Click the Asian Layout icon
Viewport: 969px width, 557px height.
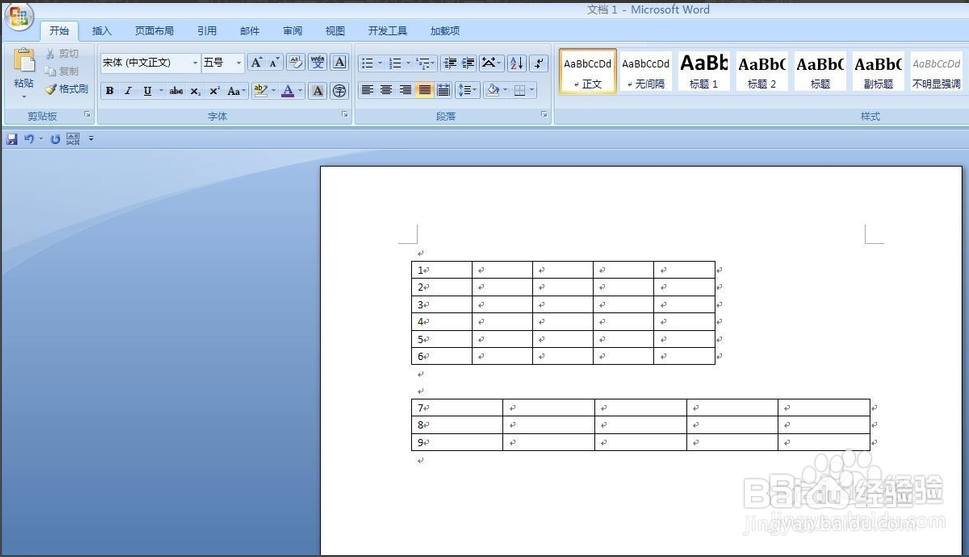pyautogui.click(x=489, y=63)
